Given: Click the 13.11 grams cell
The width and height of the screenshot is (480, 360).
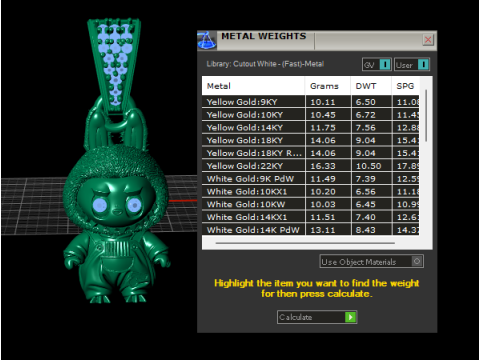Looking at the screenshot, I should 328,230.
